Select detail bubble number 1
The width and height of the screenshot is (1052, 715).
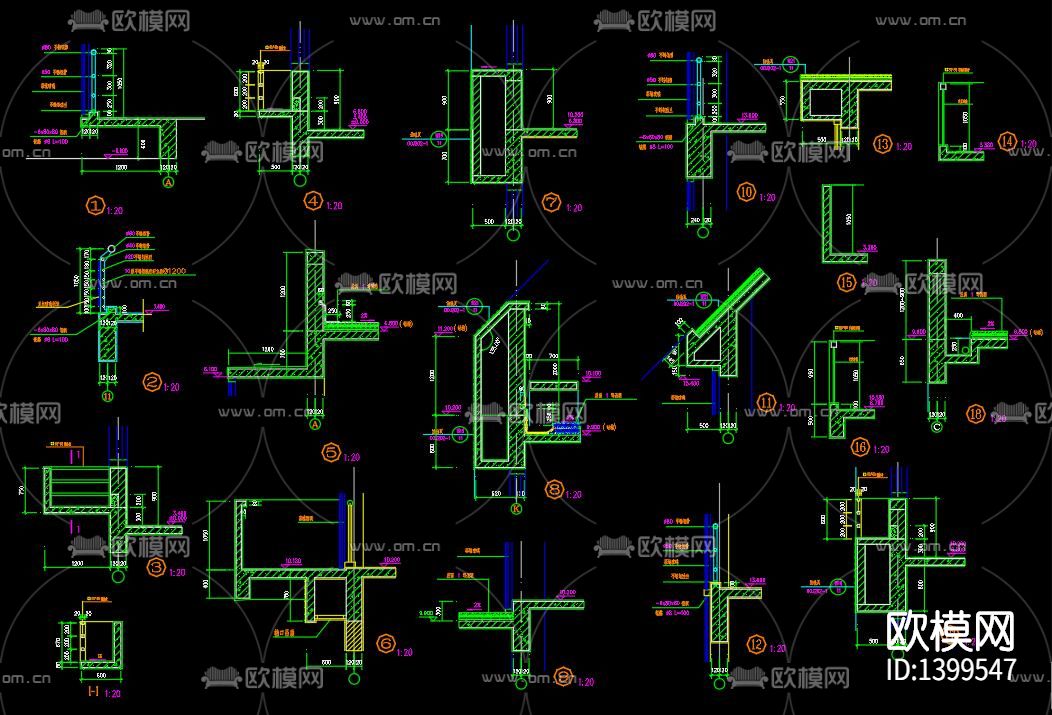[x=96, y=206]
